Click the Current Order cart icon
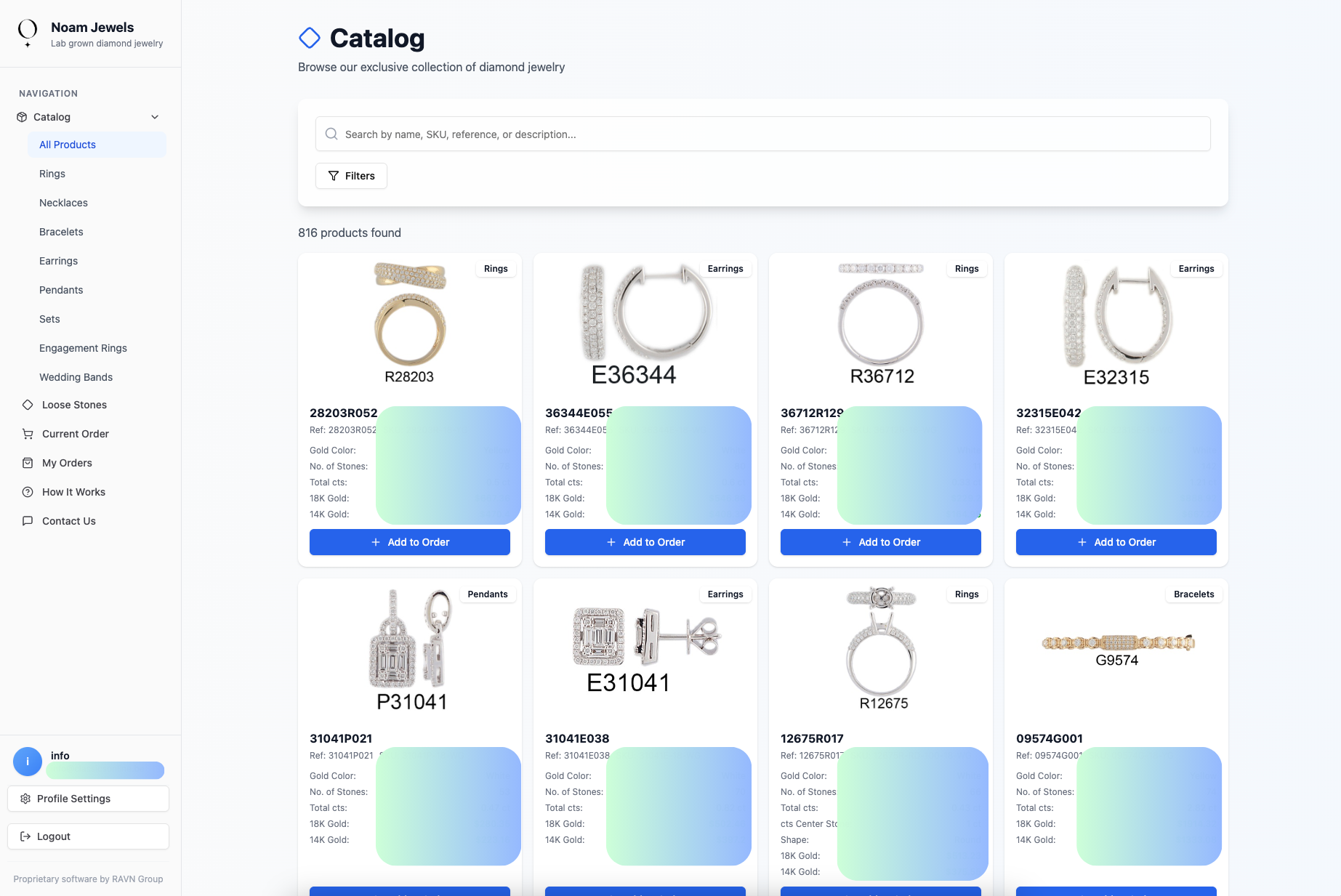The image size is (1341, 896). [x=28, y=434]
